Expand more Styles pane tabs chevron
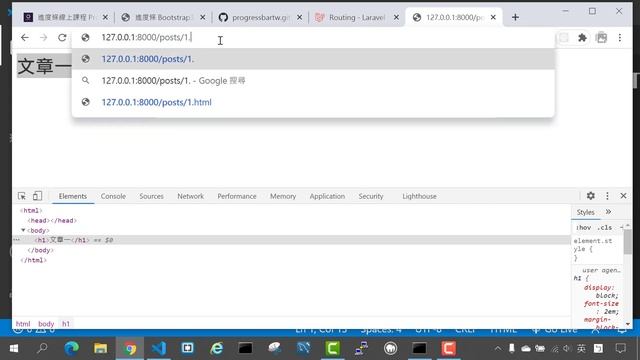Screen dimensions: 640x360 (608, 212)
